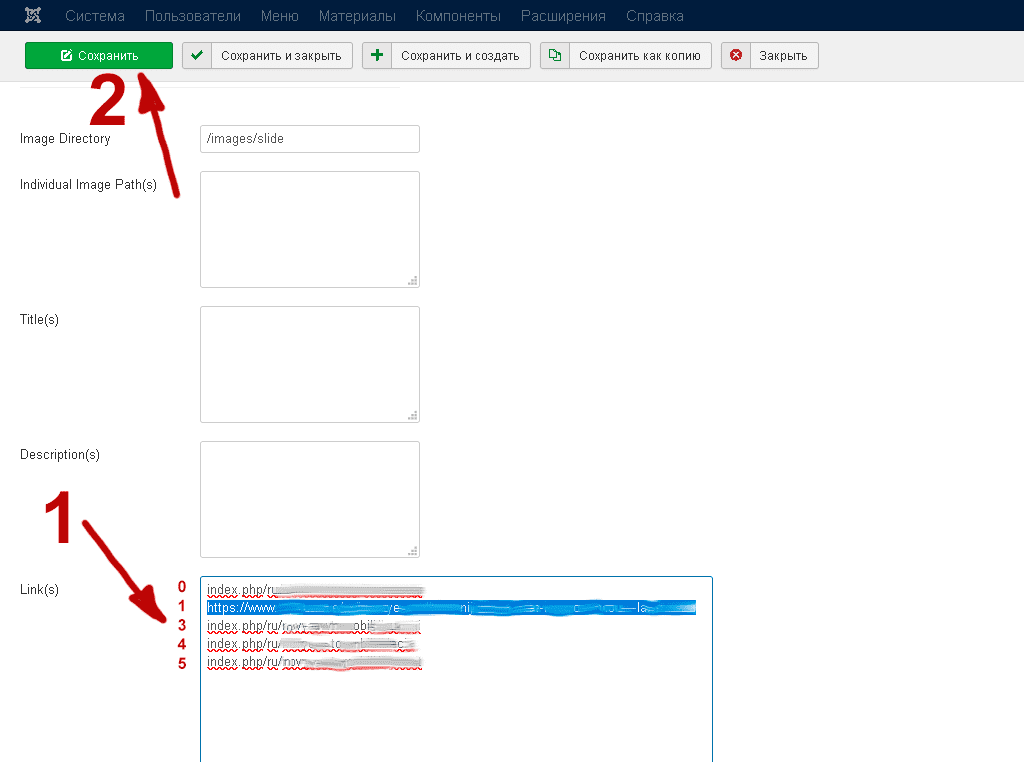
Task: Open the Расширения menu
Action: click(563, 16)
